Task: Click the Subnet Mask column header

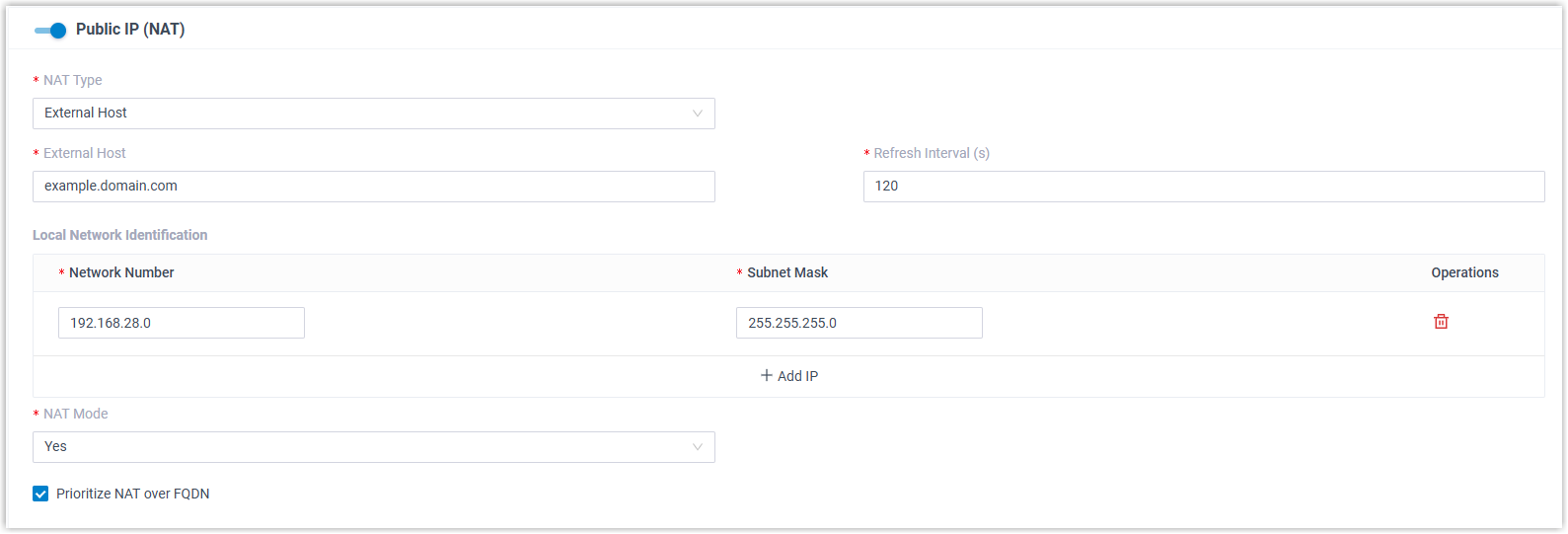Action: (x=786, y=272)
